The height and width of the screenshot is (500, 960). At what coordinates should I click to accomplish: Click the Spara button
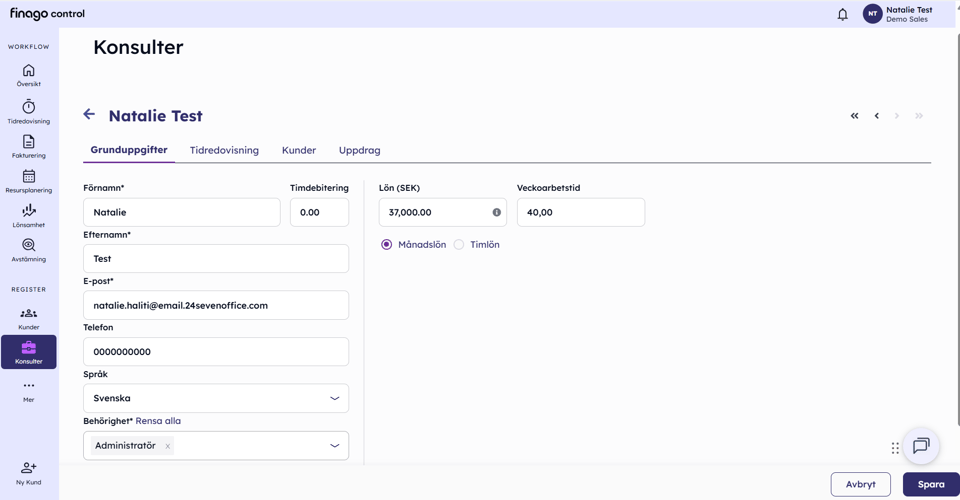pyautogui.click(x=931, y=484)
